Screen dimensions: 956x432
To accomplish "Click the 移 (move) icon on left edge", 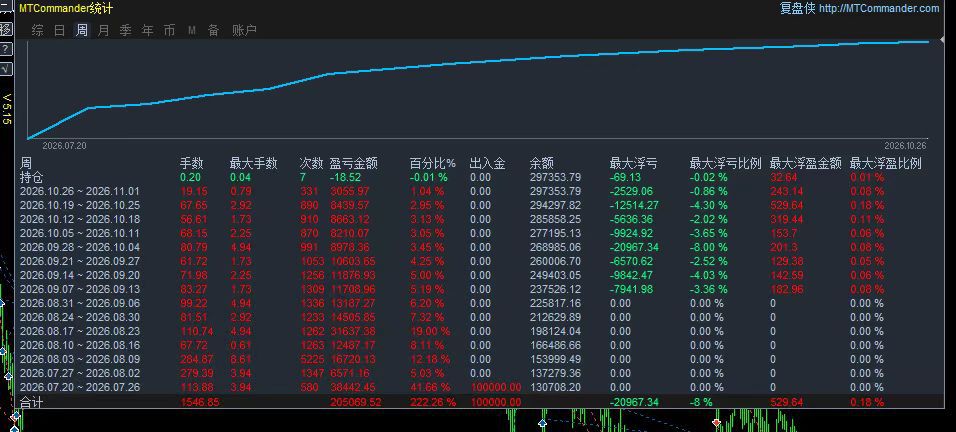I will 5,29.
